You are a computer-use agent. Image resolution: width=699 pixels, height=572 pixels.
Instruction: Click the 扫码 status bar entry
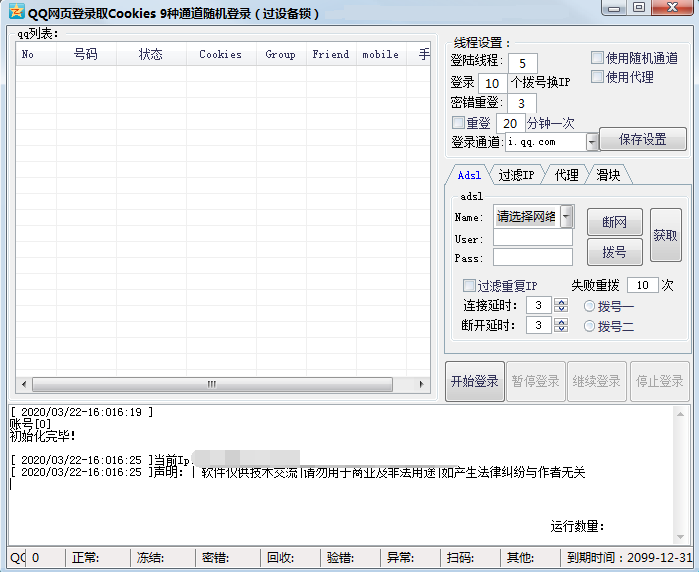click(460, 558)
